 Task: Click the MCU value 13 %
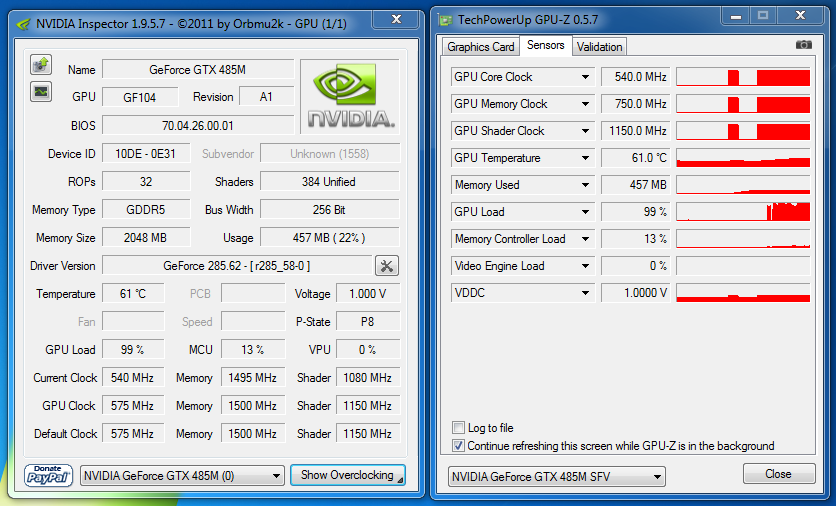[x=253, y=349]
